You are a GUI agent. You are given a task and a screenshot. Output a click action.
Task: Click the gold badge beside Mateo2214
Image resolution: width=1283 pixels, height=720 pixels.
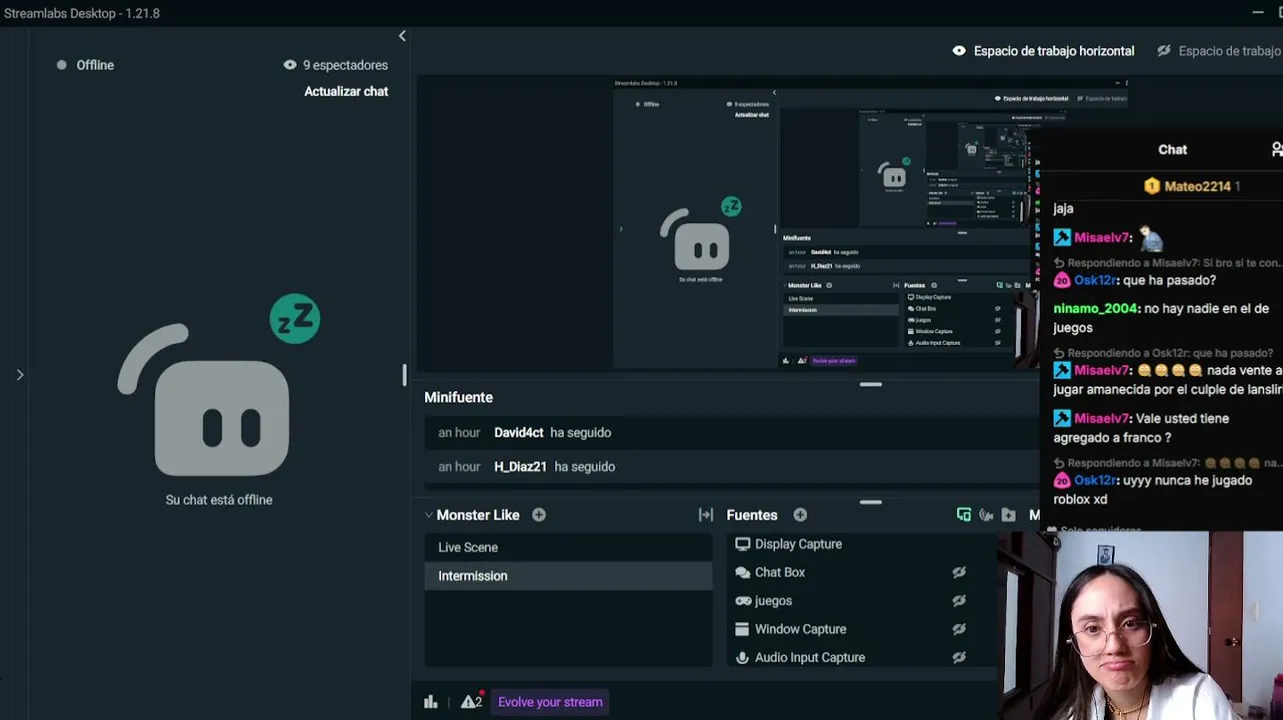(1152, 186)
